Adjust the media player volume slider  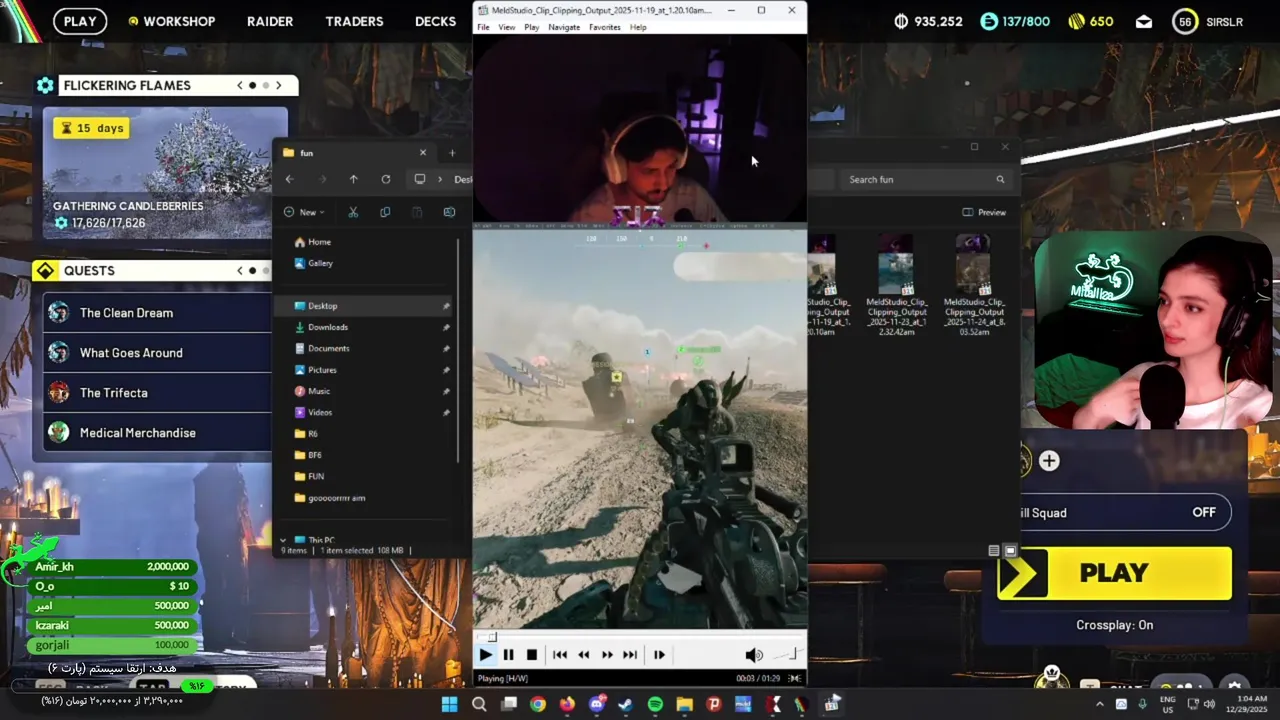[786, 655]
